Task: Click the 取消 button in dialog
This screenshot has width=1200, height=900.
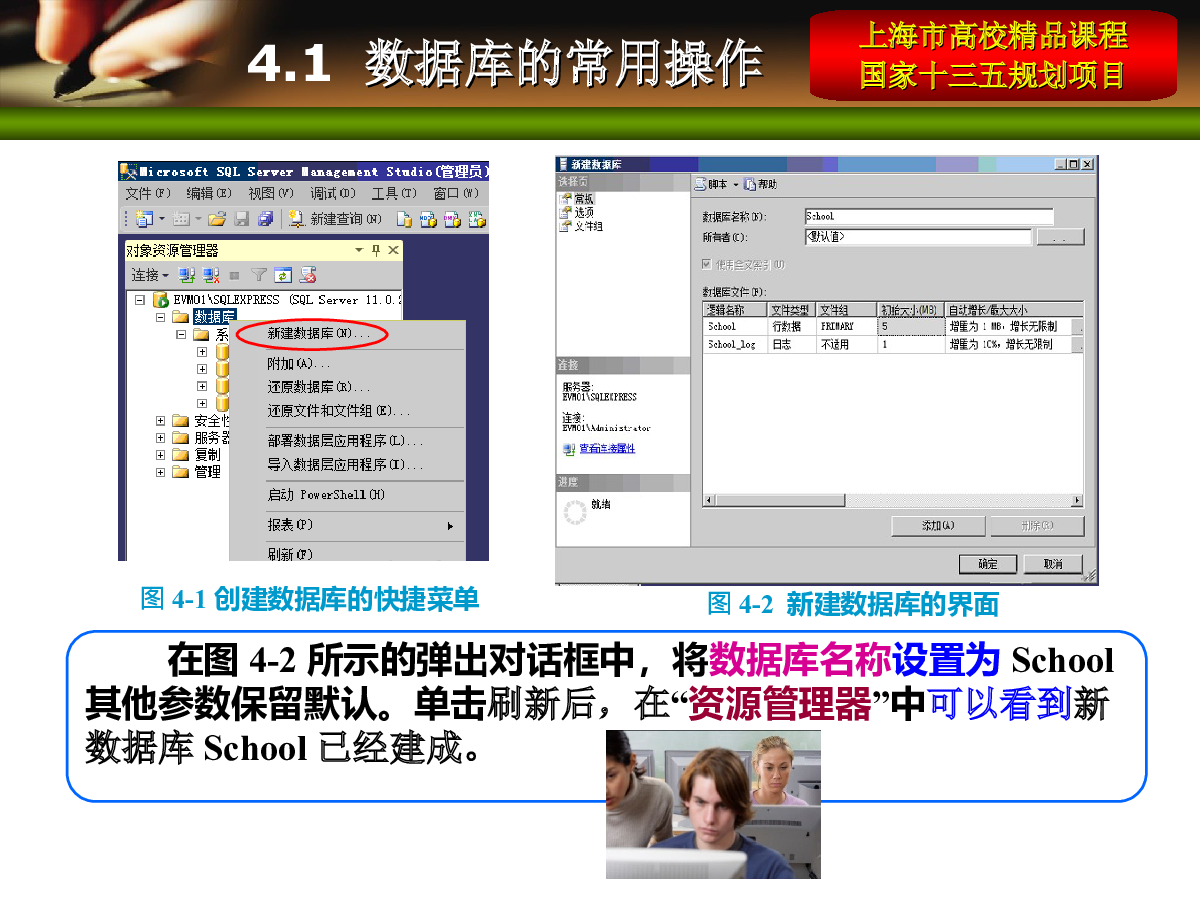Action: 1053,564
